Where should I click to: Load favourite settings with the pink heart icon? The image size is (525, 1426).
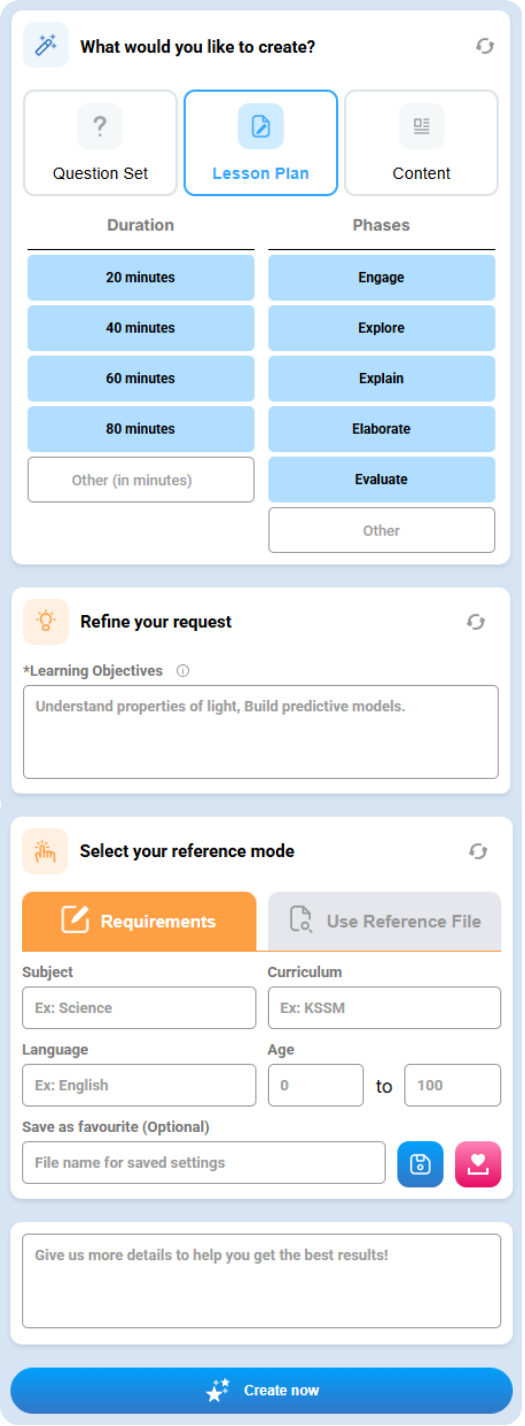[478, 1164]
